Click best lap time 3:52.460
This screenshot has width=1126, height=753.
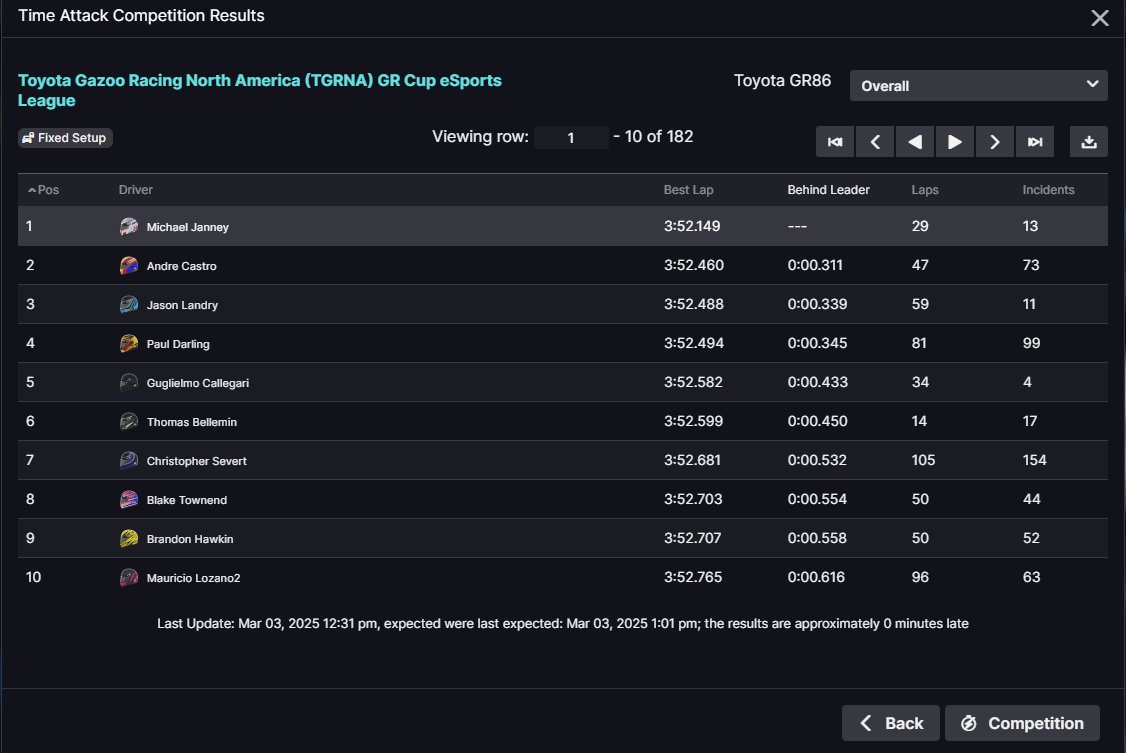coord(694,265)
